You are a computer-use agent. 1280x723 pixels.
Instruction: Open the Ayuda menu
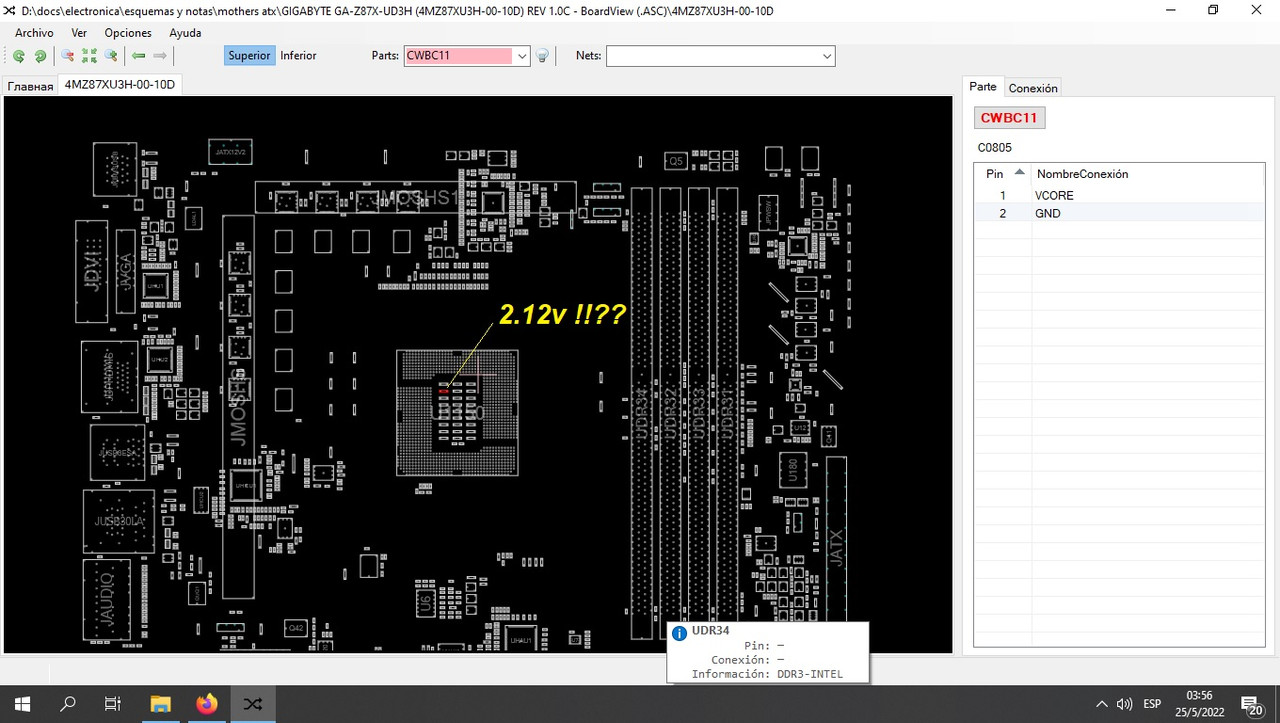(185, 33)
